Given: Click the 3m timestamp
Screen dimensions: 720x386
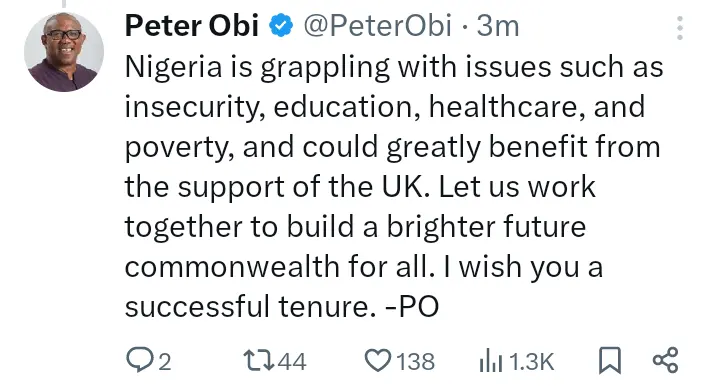Looking at the screenshot, I should coord(498,26).
